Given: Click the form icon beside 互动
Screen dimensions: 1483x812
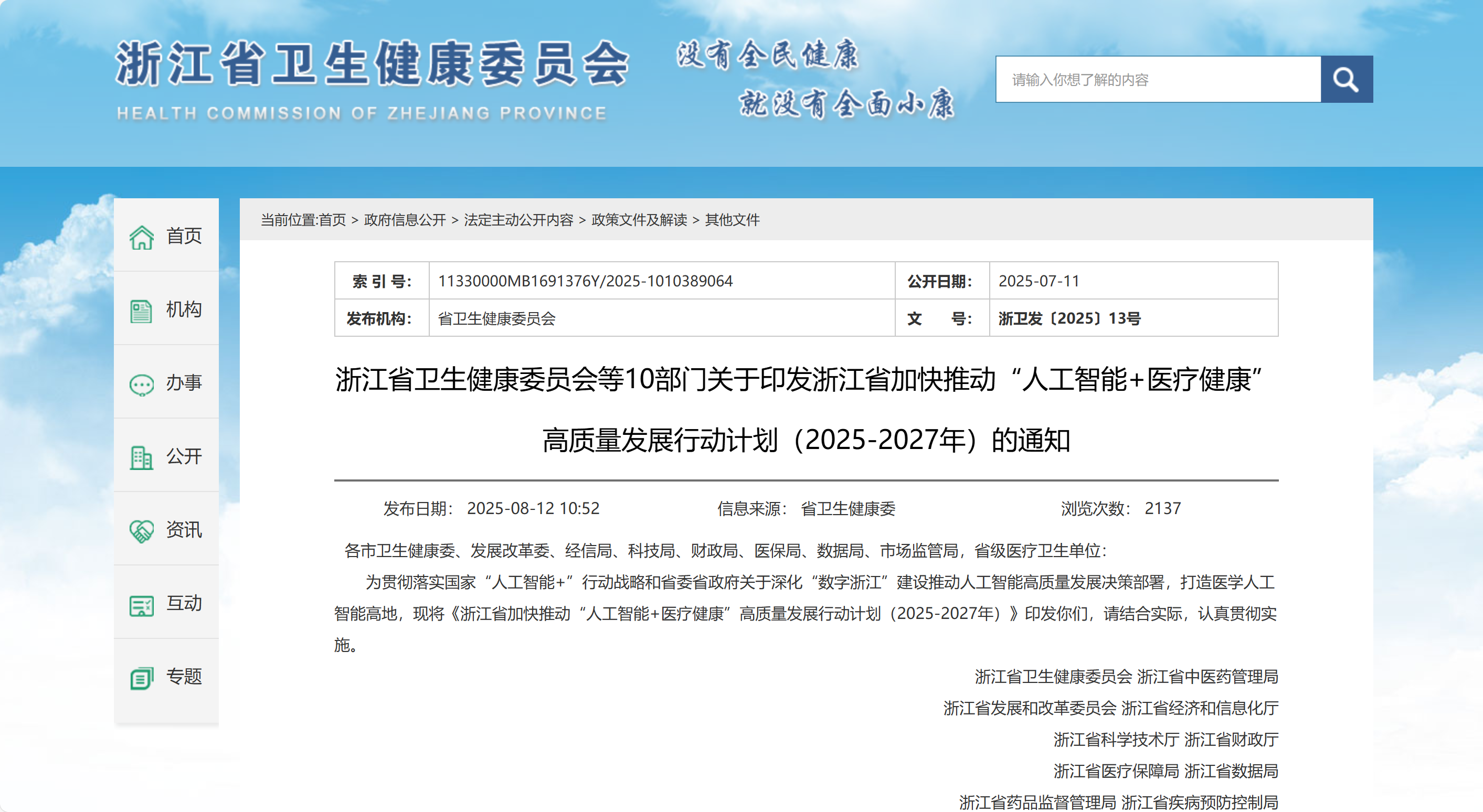Looking at the screenshot, I should click(142, 605).
